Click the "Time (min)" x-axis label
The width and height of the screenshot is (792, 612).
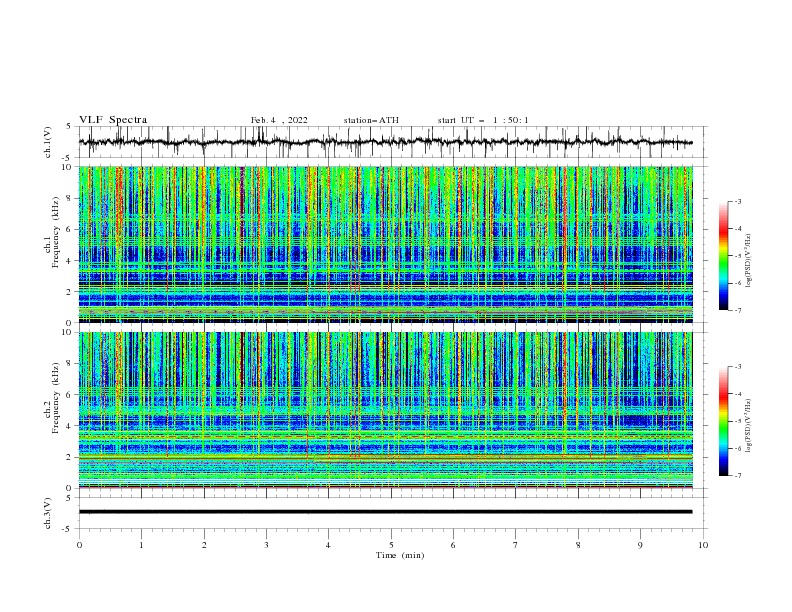click(x=400, y=555)
